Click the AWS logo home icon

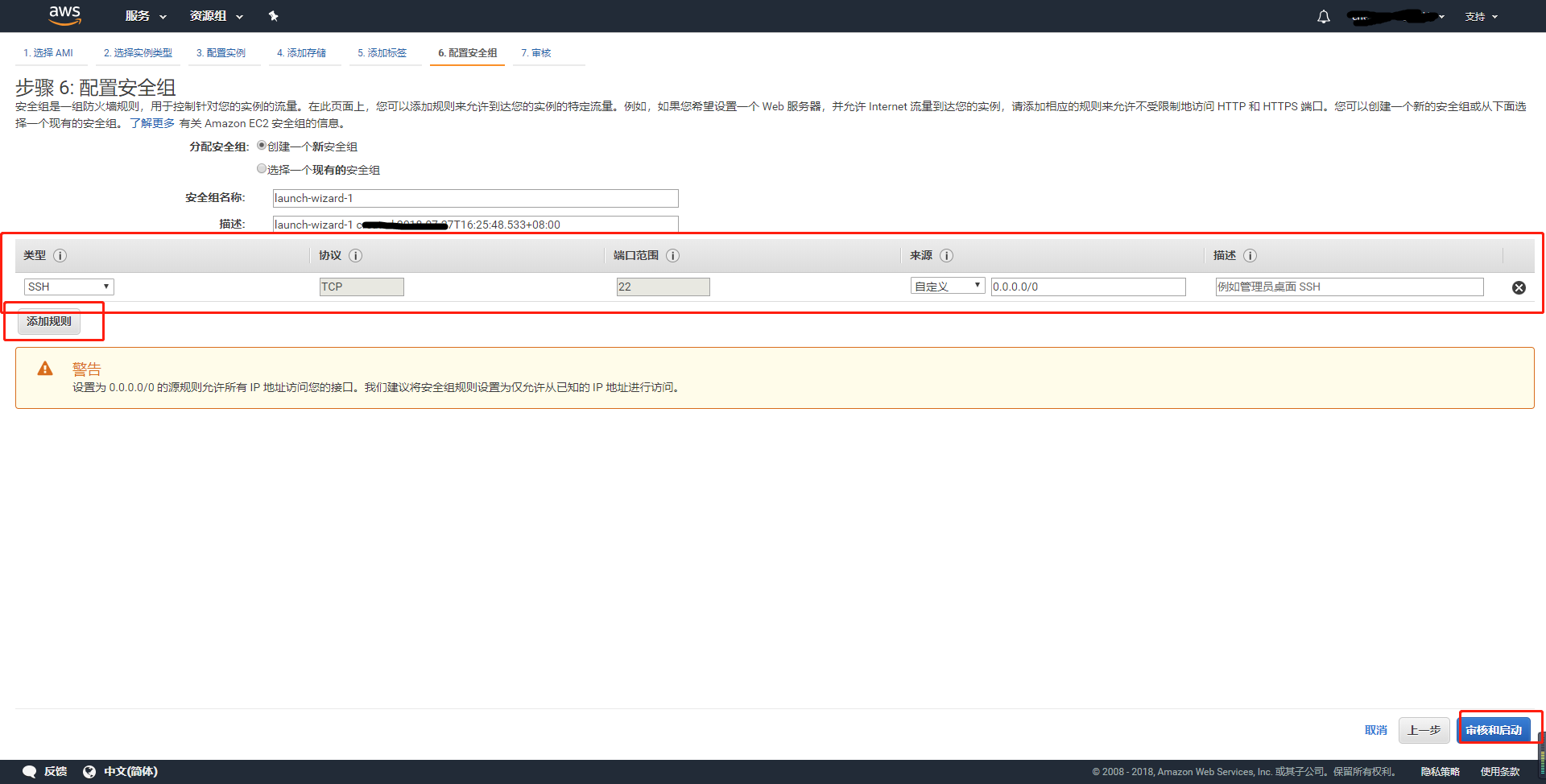pyautogui.click(x=64, y=15)
